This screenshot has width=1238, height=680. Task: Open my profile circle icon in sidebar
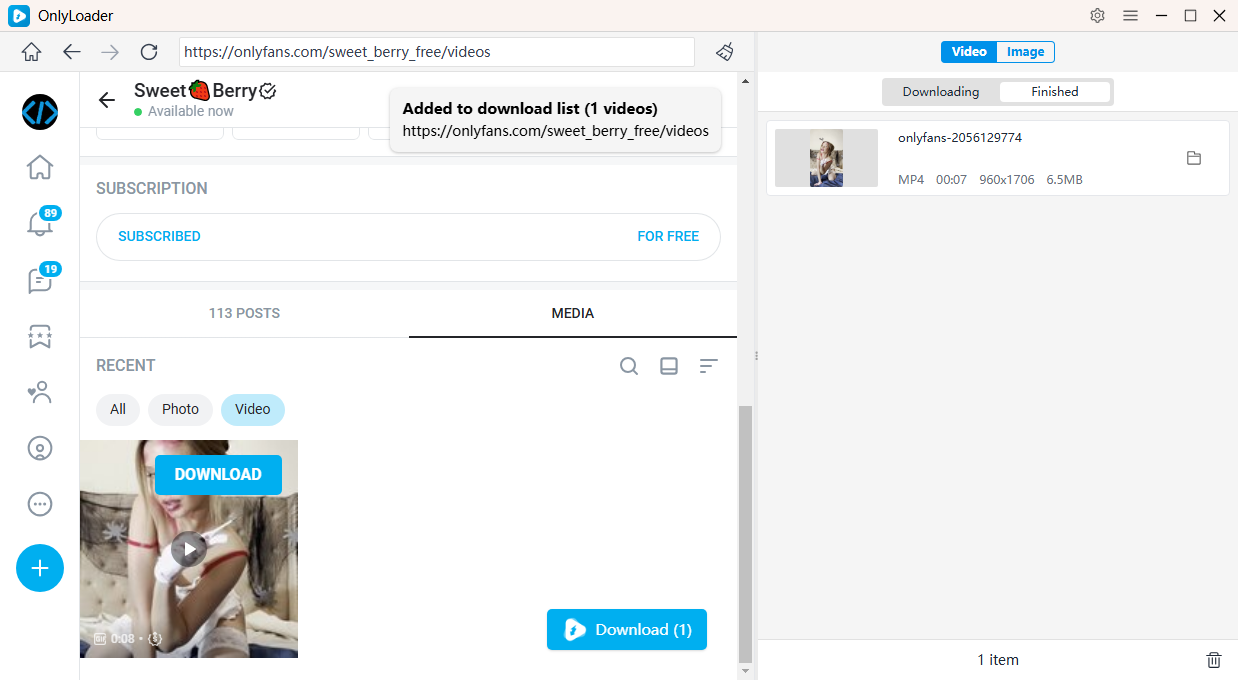coord(40,448)
